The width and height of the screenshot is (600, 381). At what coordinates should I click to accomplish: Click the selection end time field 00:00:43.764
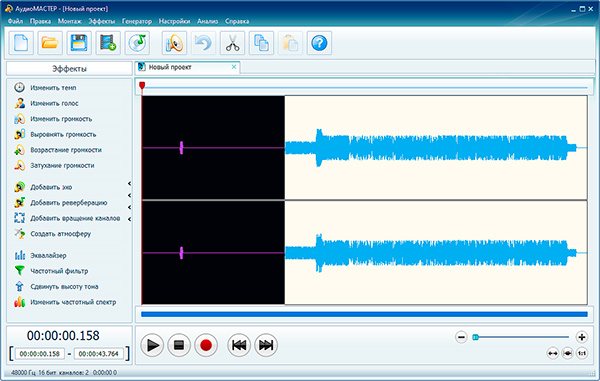(x=99, y=354)
